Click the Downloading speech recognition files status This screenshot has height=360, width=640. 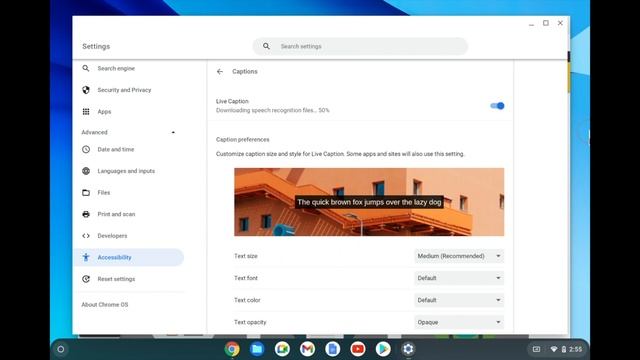click(x=273, y=110)
